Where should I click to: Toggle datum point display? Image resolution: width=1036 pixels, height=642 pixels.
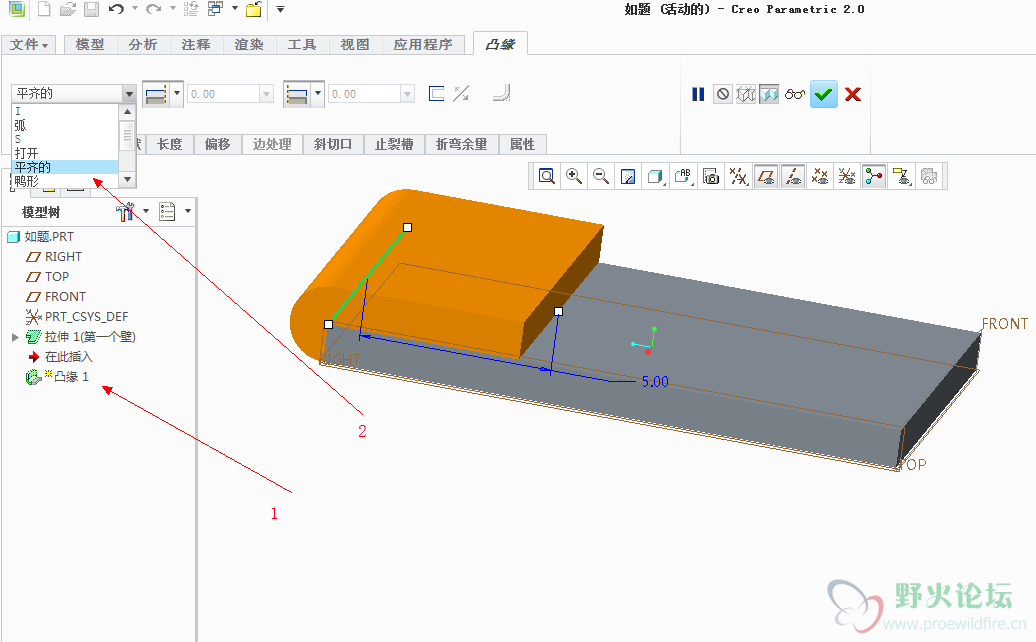pyautogui.click(x=820, y=176)
